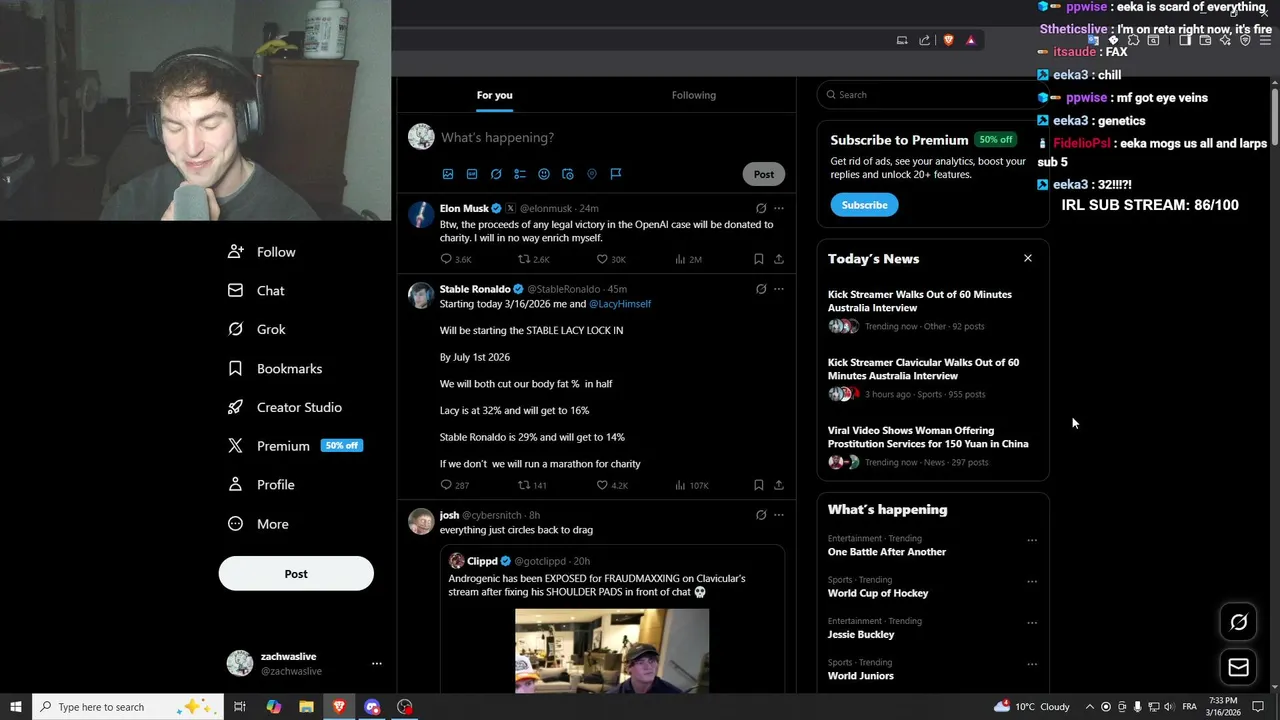Screen dimensions: 1280x720
Task: Switch to the For you tab
Action: click(494, 95)
